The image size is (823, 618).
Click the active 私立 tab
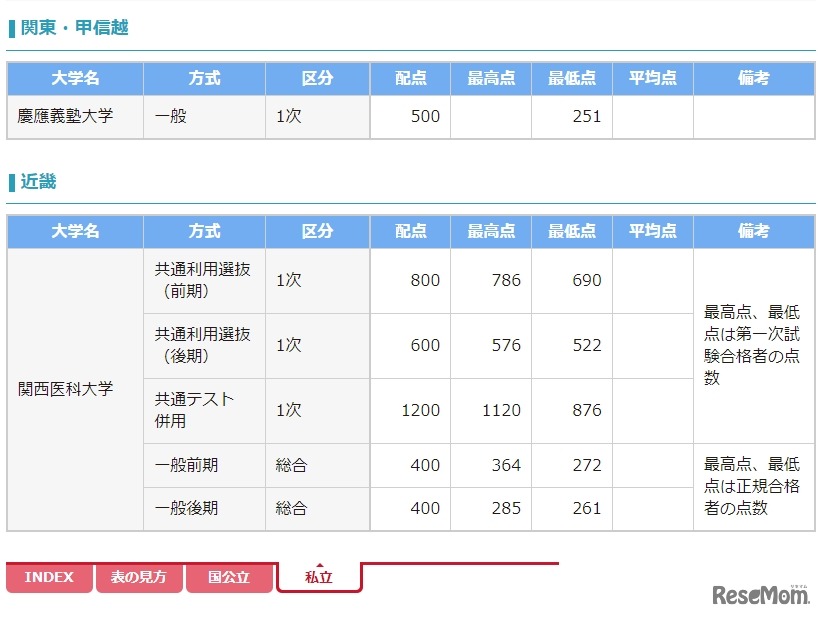[x=319, y=575]
